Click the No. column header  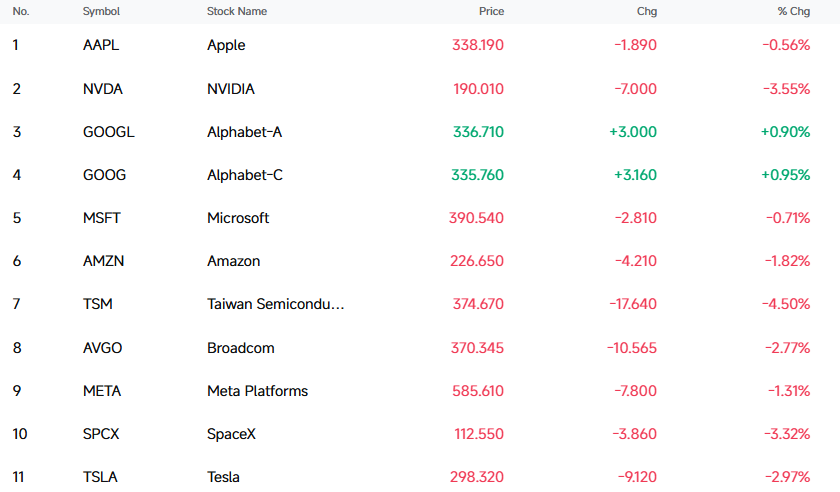pos(21,11)
